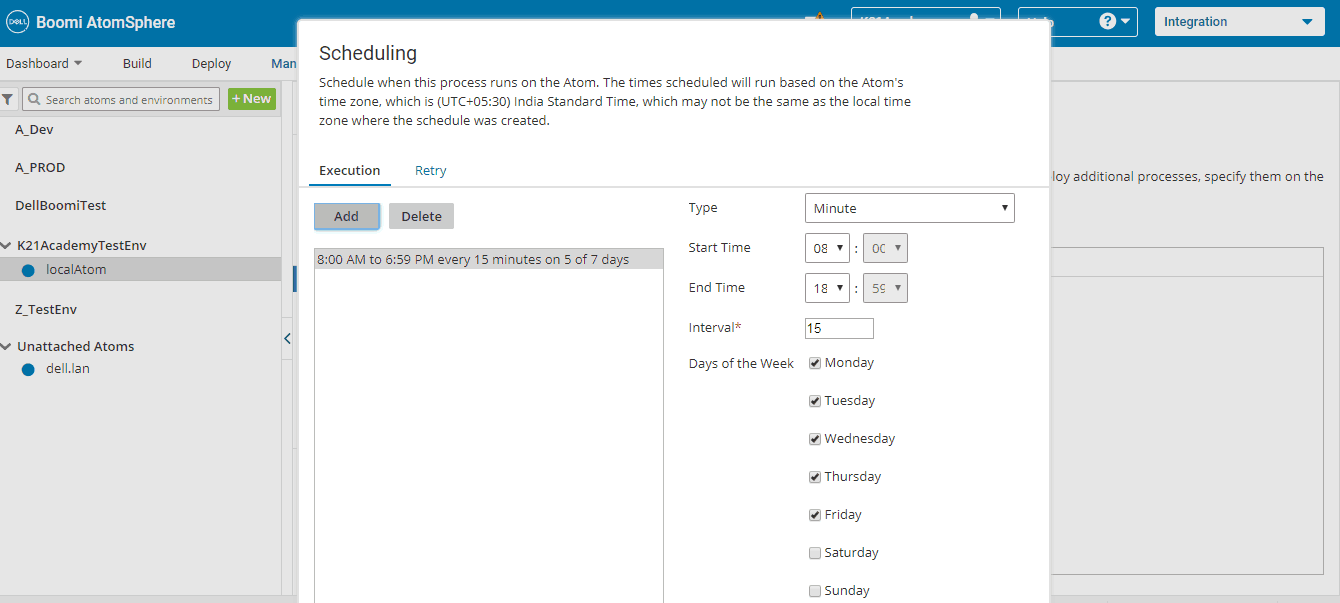
Task: Uncheck the Monday checkbox
Action: [x=815, y=363]
